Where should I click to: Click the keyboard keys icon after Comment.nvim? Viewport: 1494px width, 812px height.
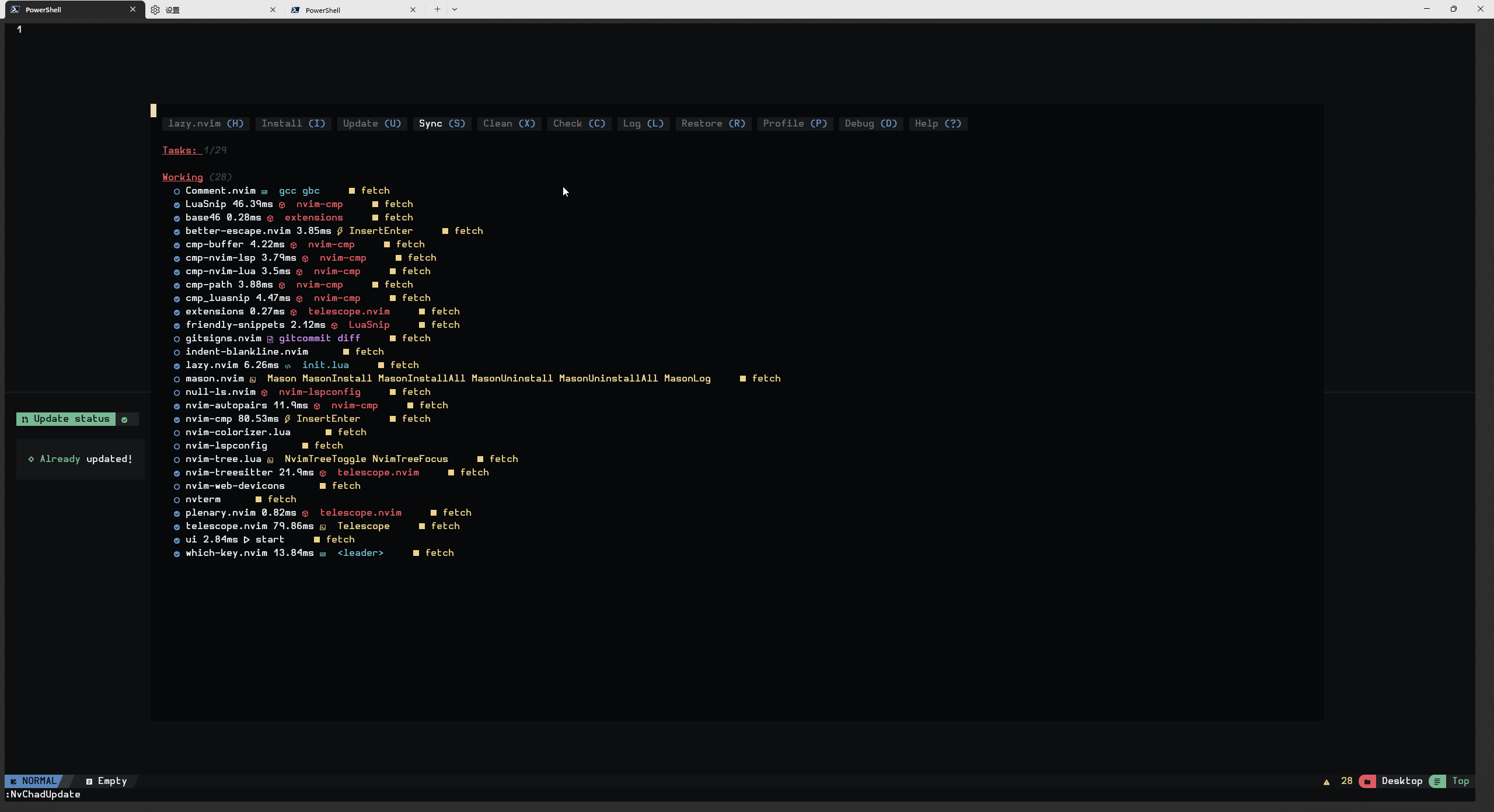[x=264, y=191]
